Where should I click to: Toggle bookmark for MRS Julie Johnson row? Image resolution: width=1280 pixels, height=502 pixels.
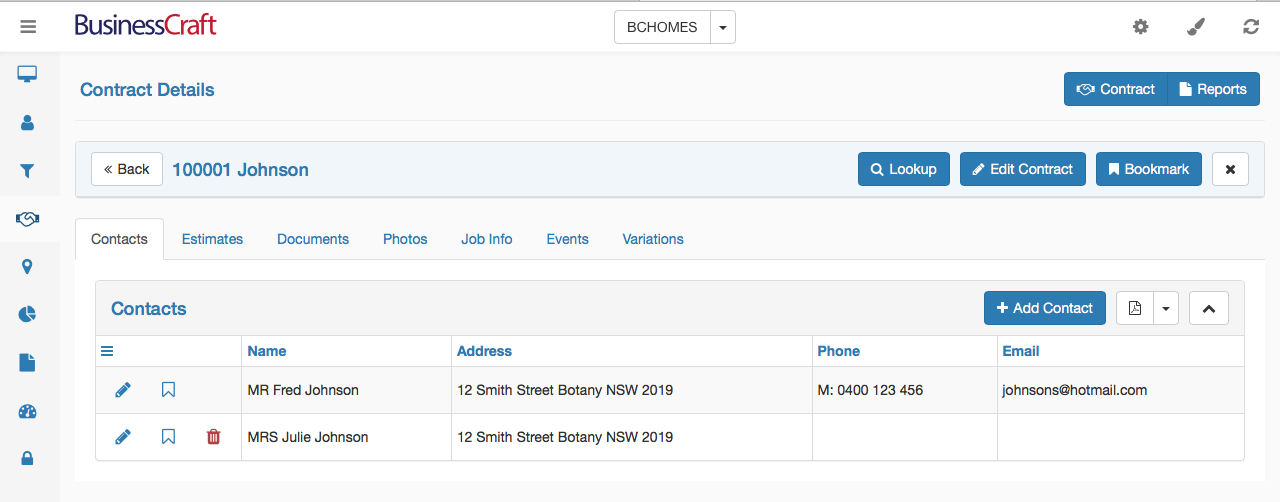pyautogui.click(x=168, y=437)
